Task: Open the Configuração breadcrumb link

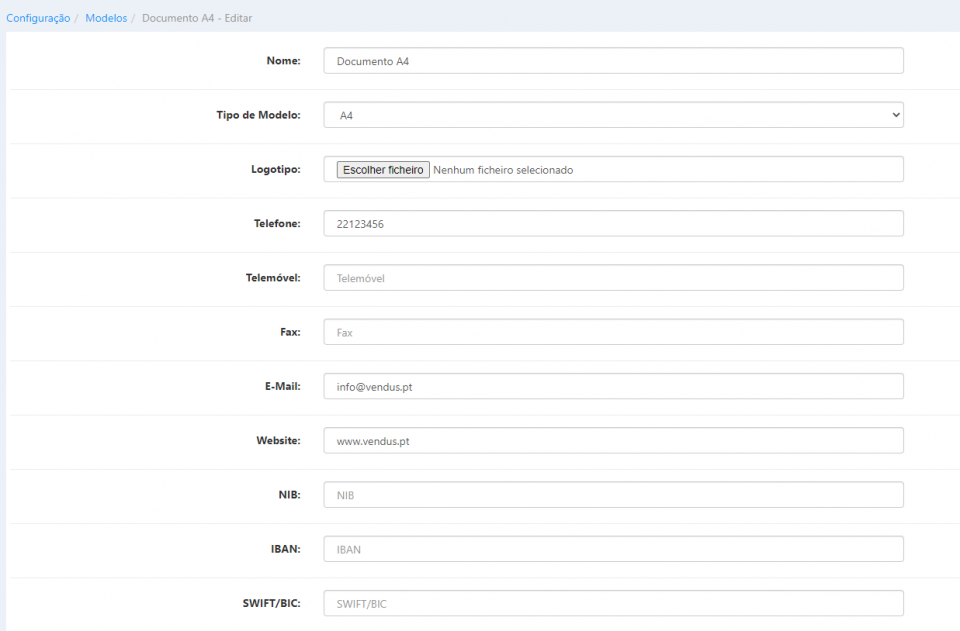Action: coord(38,18)
